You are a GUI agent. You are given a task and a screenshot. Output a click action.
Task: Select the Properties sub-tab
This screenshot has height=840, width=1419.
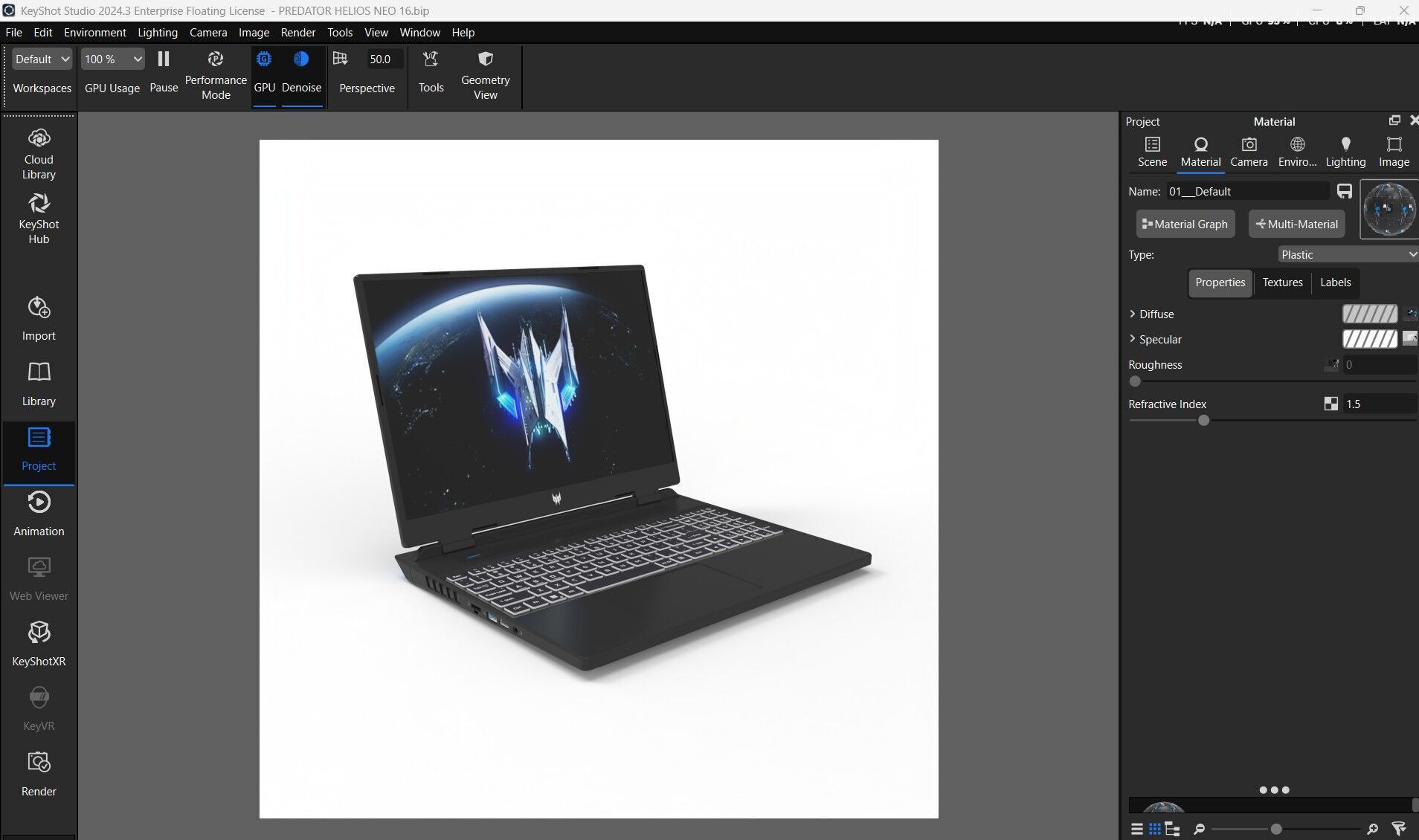coord(1220,282)
